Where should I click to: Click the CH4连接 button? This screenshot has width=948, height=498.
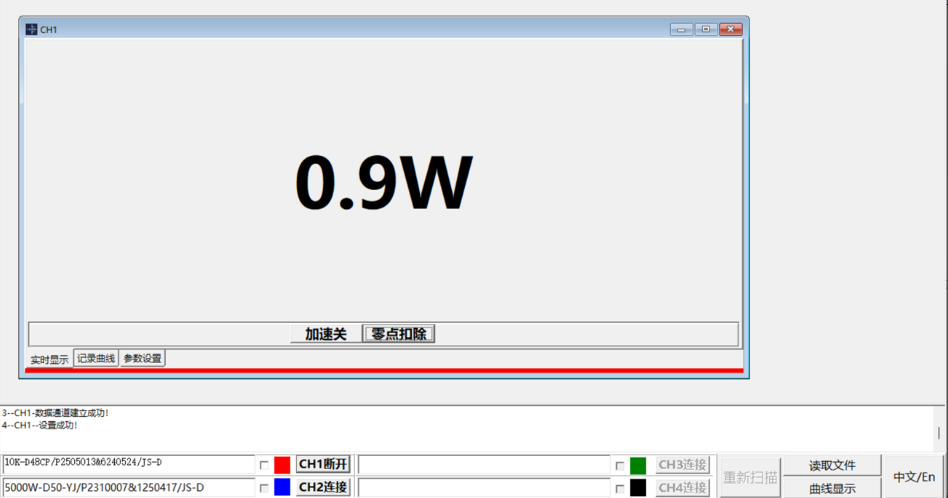click(x=683, y=488)
